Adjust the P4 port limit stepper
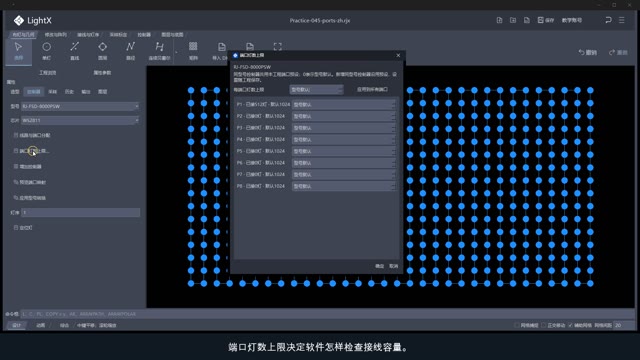Screen dimensions: 640x360 tap(393, 140)
